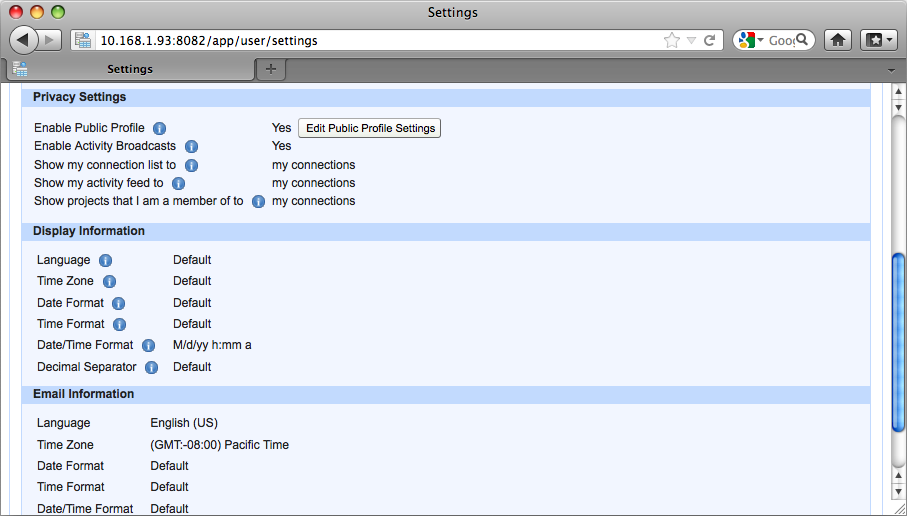Click info icon next to Display Time Zone

coord(109,282)
